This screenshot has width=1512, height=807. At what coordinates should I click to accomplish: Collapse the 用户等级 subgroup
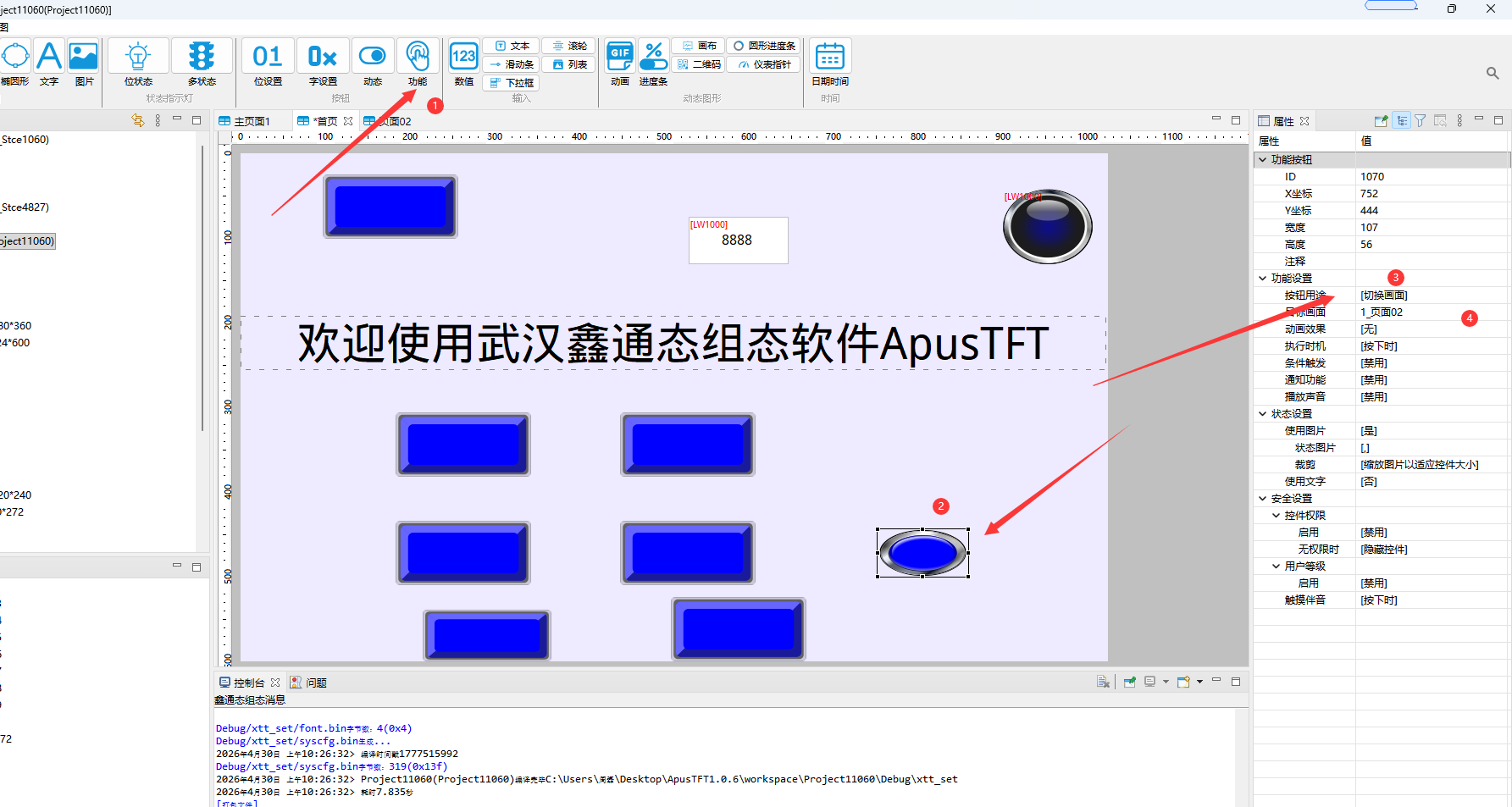point(1276,566)
